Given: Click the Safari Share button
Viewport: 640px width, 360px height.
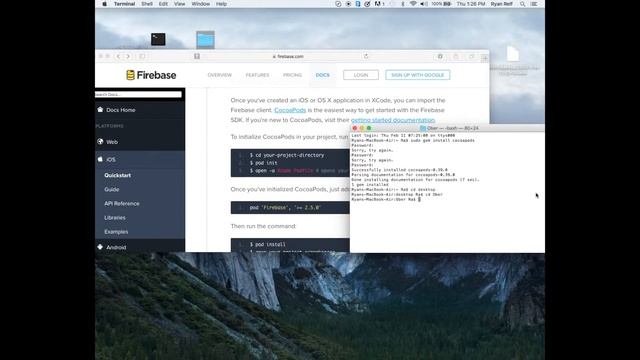Looking at the screenshot, I should (x=456, y=56).
